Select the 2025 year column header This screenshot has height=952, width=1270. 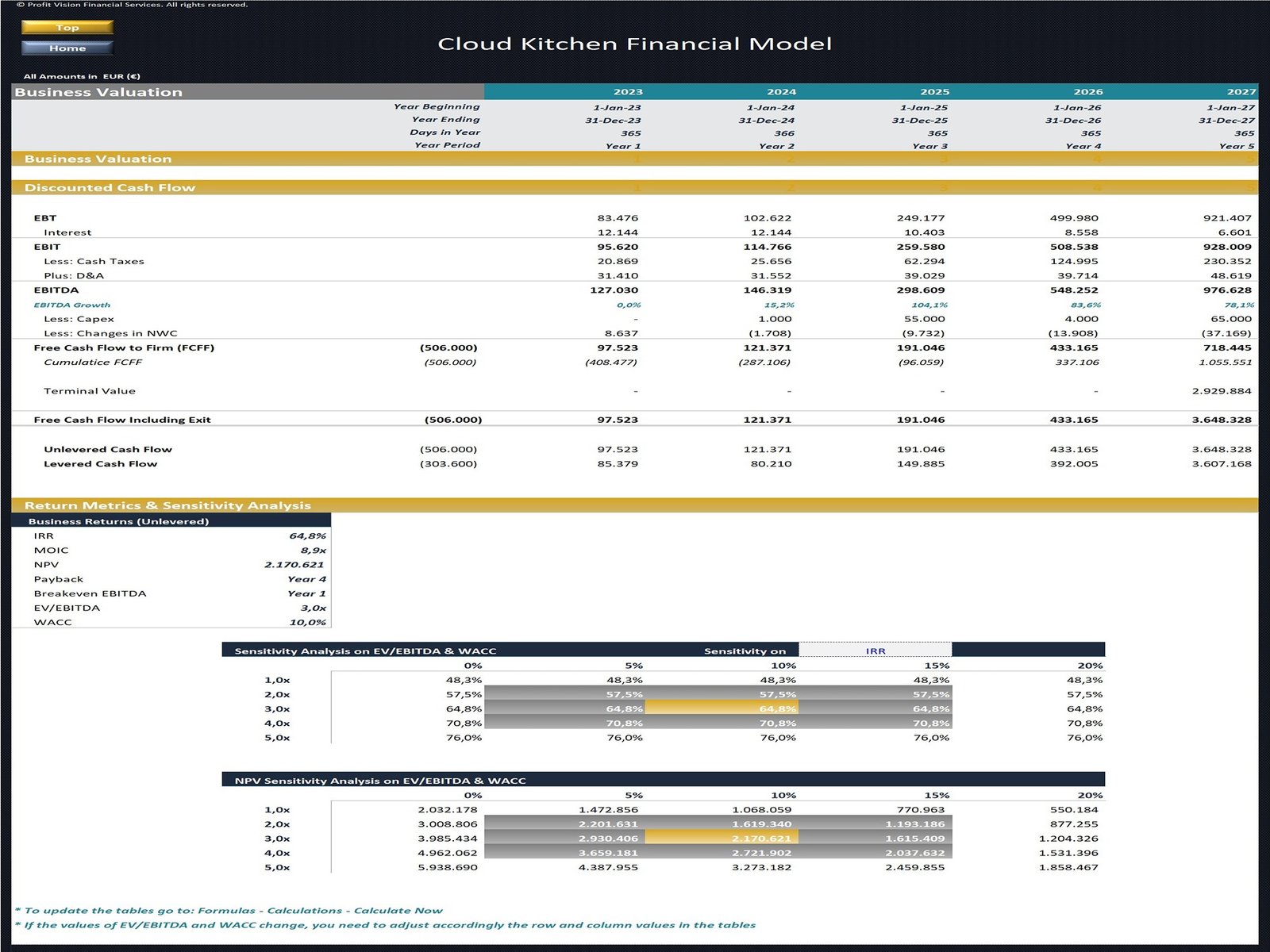pos(934,92)
